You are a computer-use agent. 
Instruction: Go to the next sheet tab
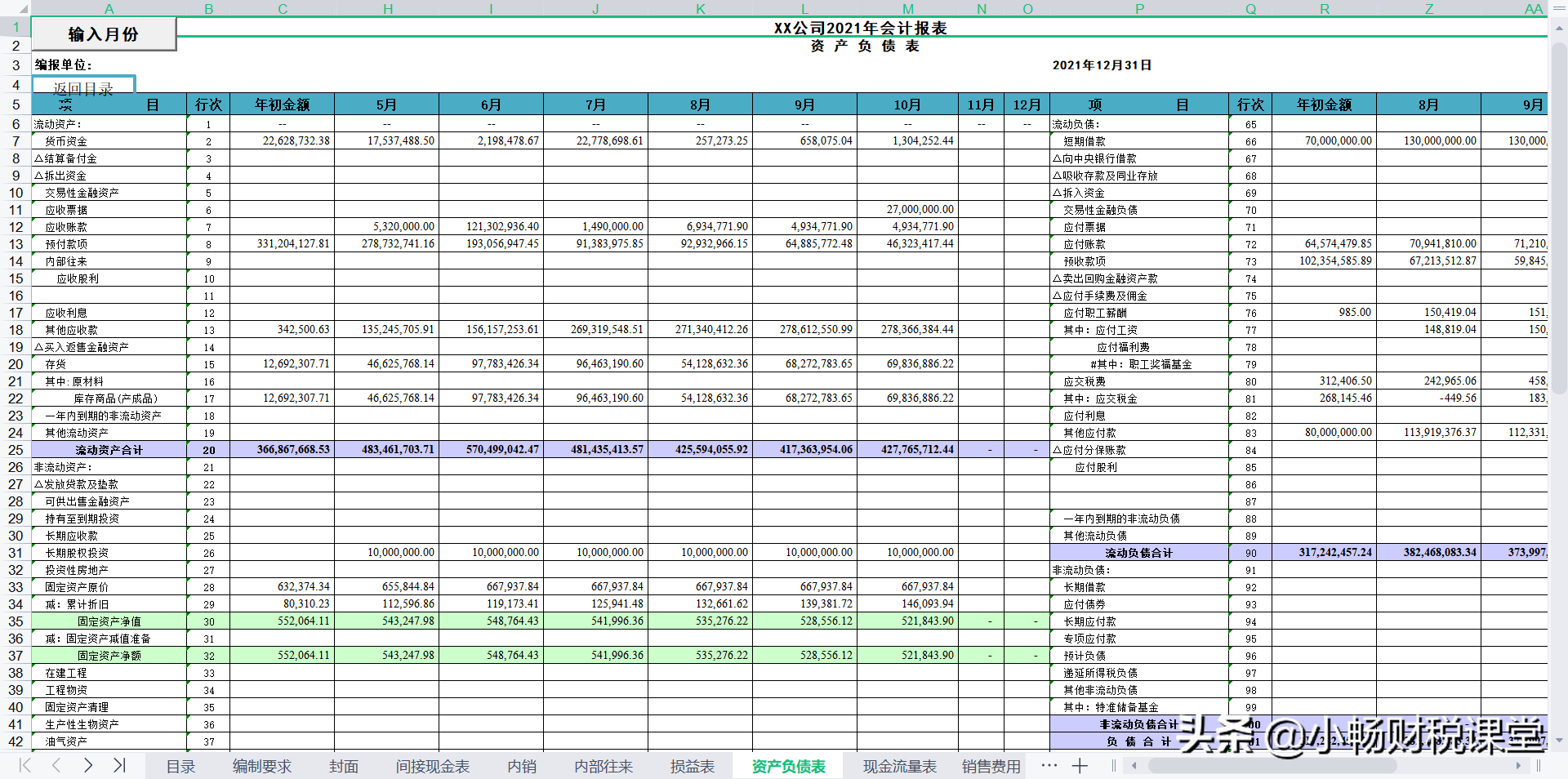(x=88, y=765)
